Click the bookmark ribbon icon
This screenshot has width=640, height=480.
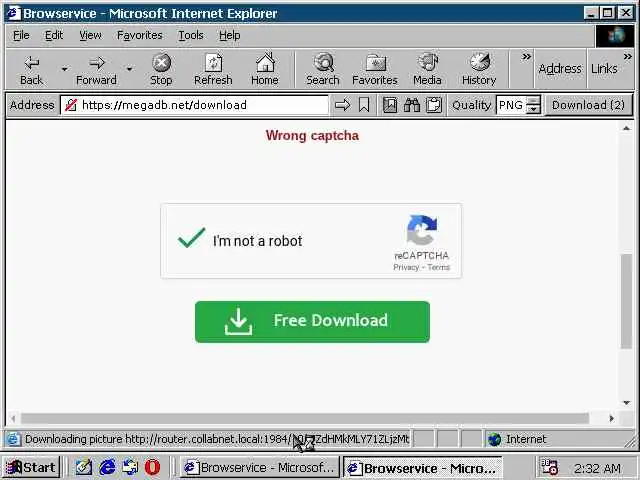click(364, 105)
